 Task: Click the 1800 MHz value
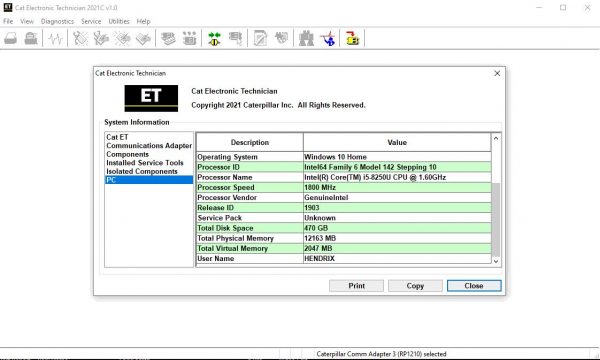pos(397,187)
